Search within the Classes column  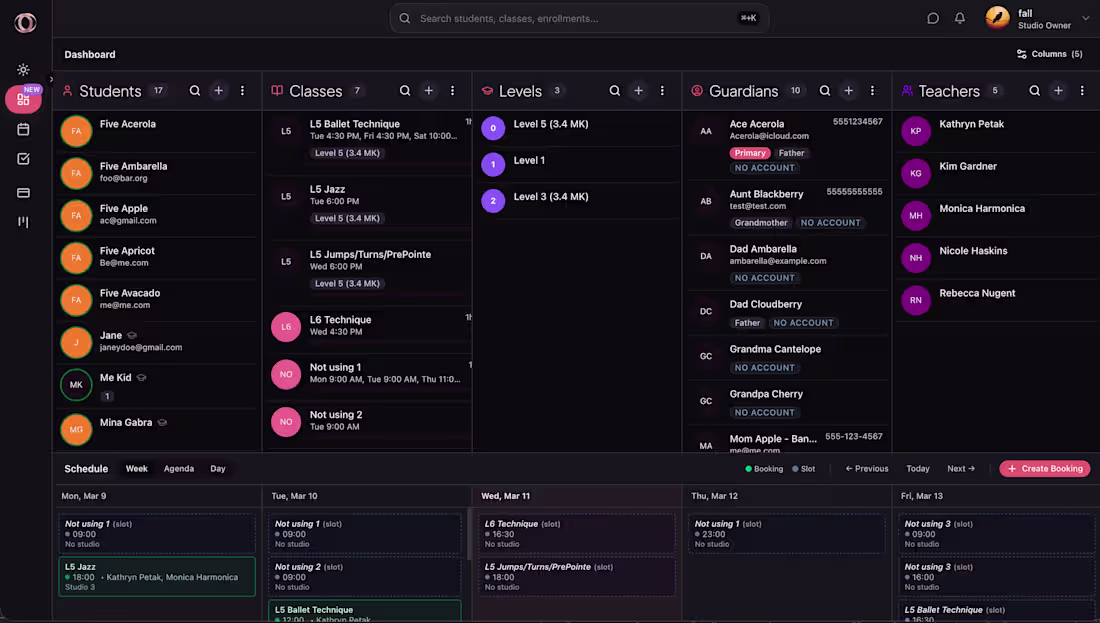tap(405, 91)
